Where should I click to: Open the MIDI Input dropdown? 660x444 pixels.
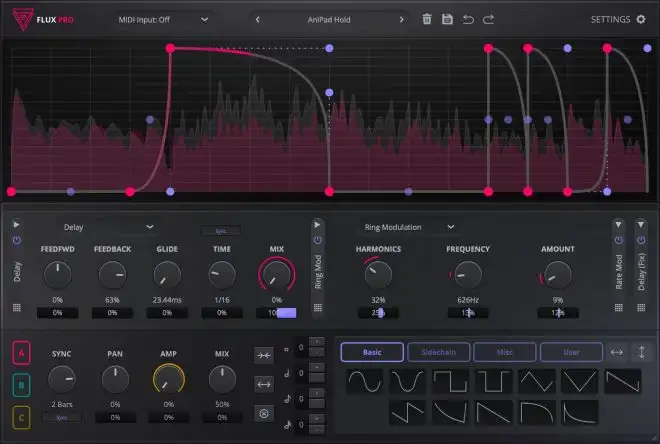click(163, 20)
